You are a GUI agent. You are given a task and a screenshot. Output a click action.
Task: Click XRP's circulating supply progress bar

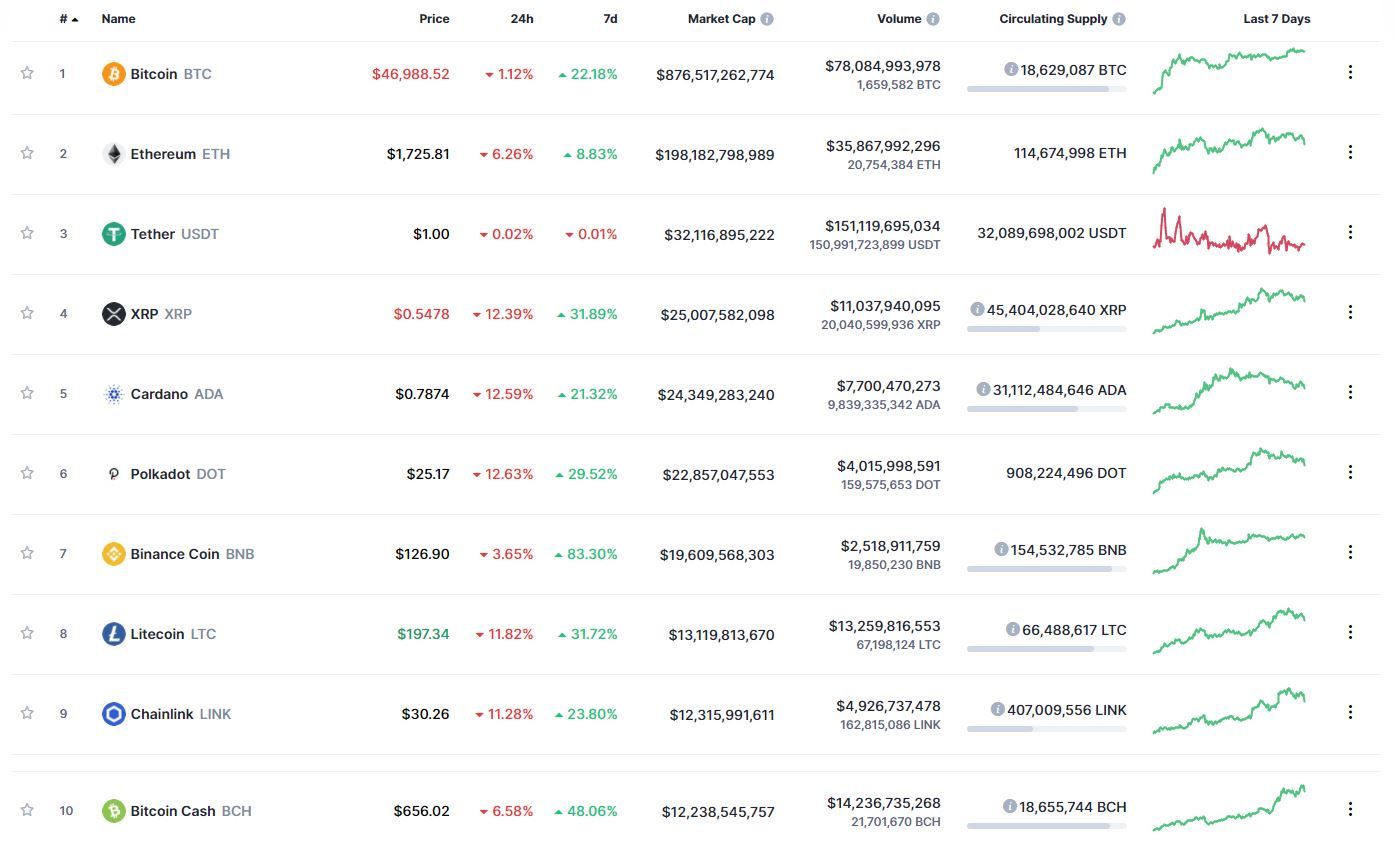click(x=1046, y=329)
